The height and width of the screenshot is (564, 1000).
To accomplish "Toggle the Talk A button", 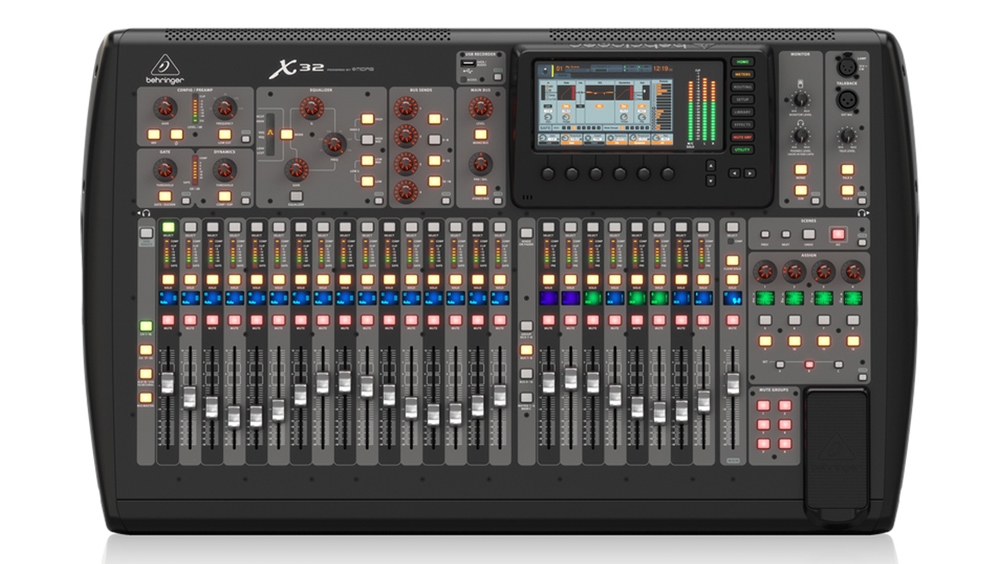I will click(x=847, y=170).
